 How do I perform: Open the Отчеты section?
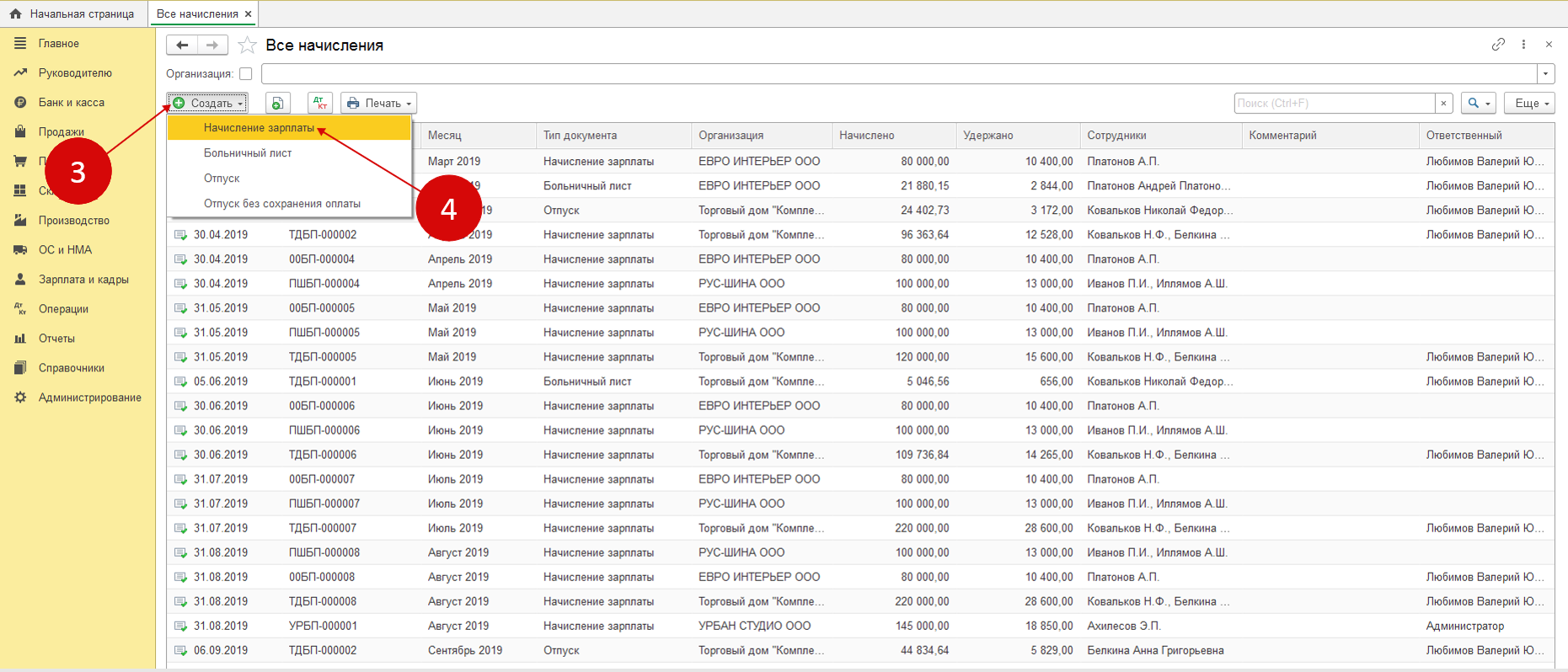tap(56, 338)
